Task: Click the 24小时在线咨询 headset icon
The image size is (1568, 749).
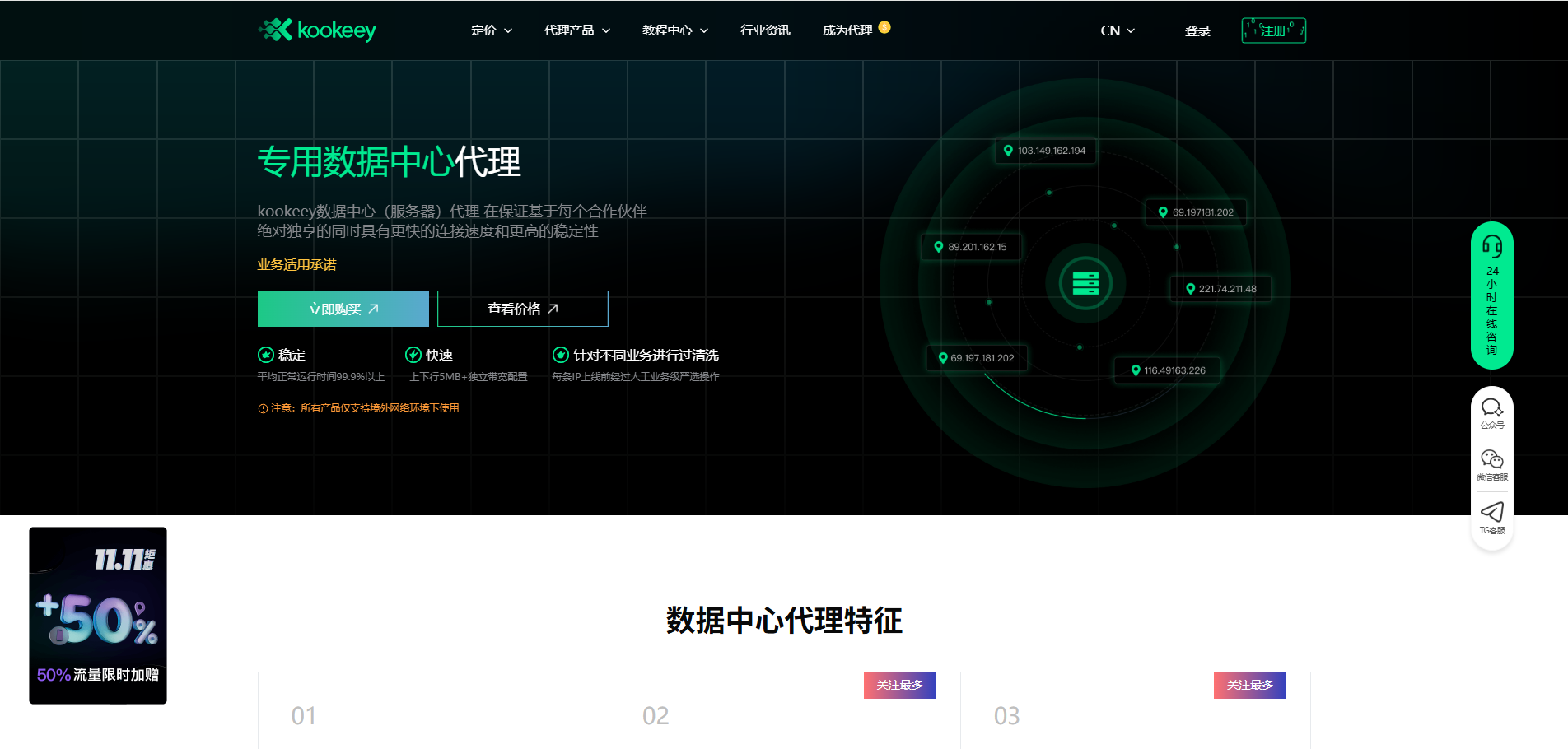Action: tap(1492, 247)
